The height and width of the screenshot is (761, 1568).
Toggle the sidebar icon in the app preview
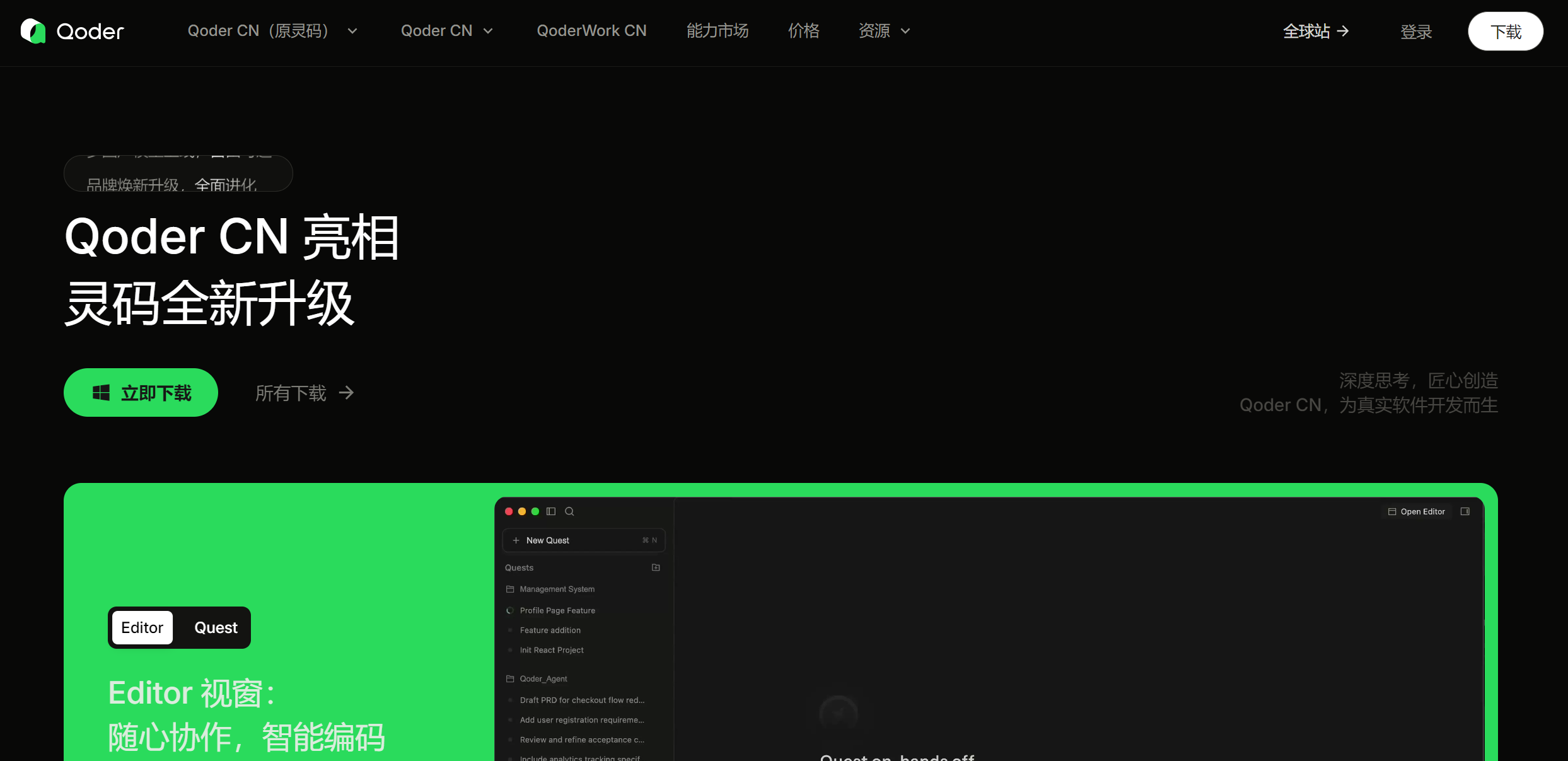[551, 511]
